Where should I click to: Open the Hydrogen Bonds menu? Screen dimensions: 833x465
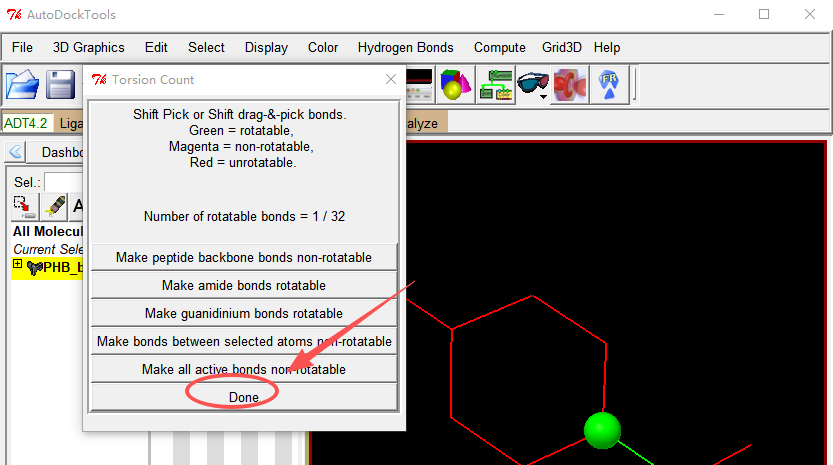405,47
